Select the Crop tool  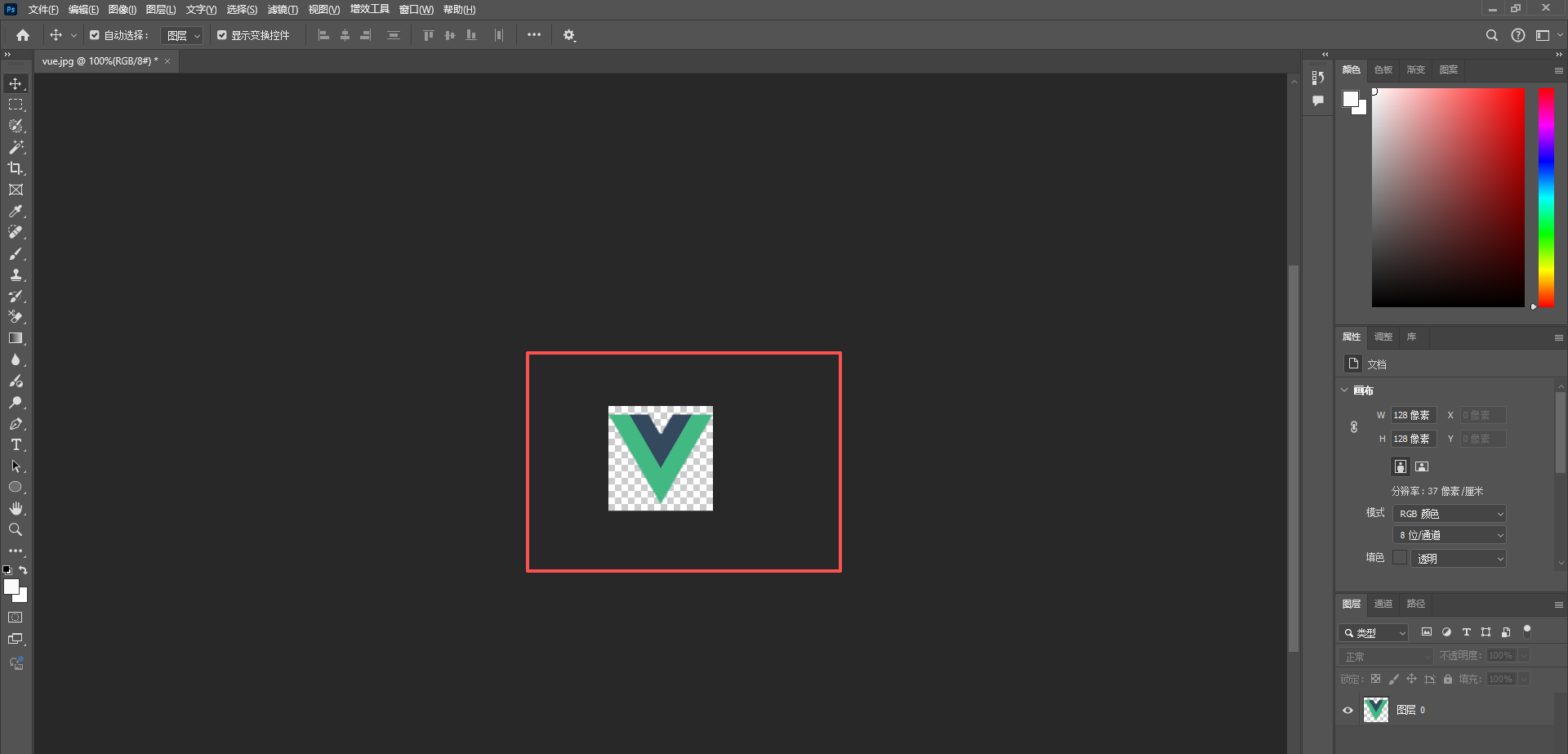16,168
